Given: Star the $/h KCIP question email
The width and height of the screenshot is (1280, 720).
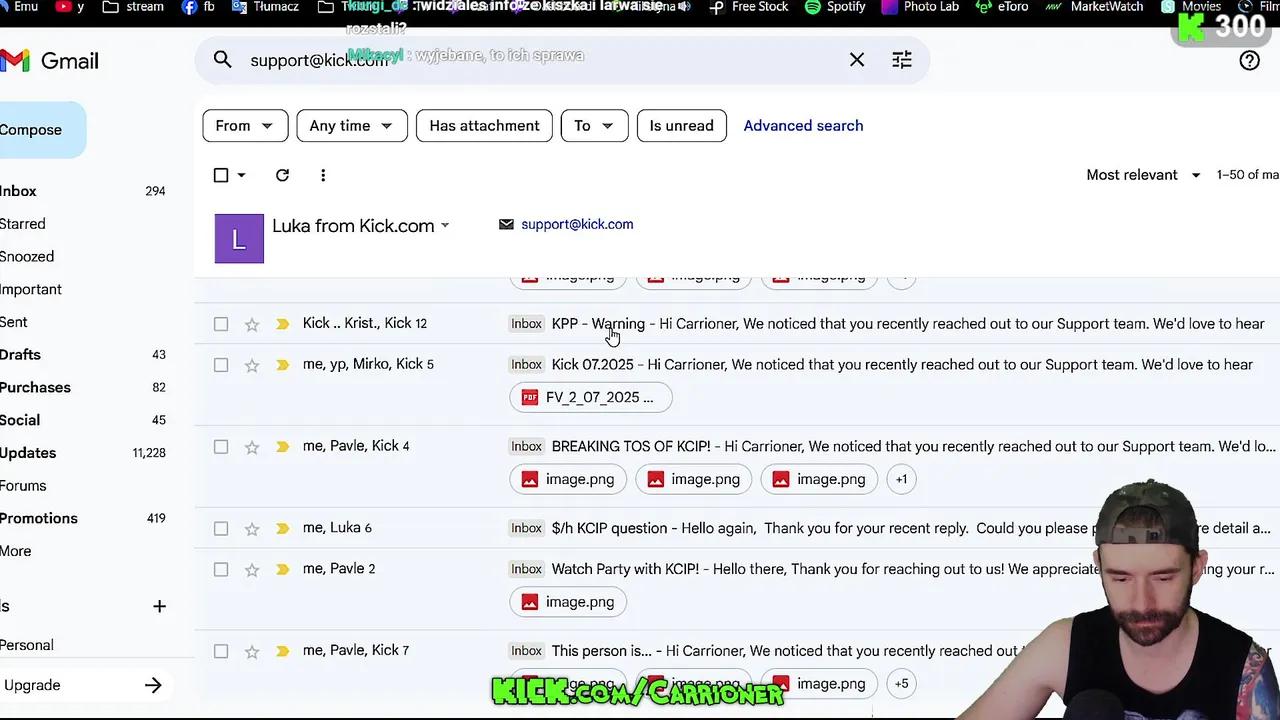Looking at the screenshot, I should coord(252,528).
